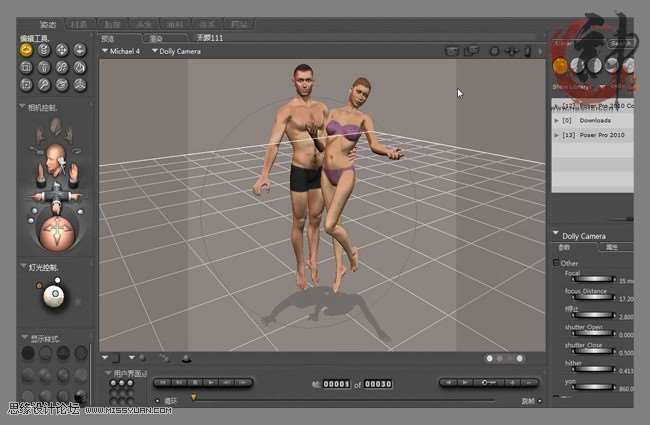Select the View Magnifier tool
This screenshot has height=425, width=650.
[x=44, y=85]
